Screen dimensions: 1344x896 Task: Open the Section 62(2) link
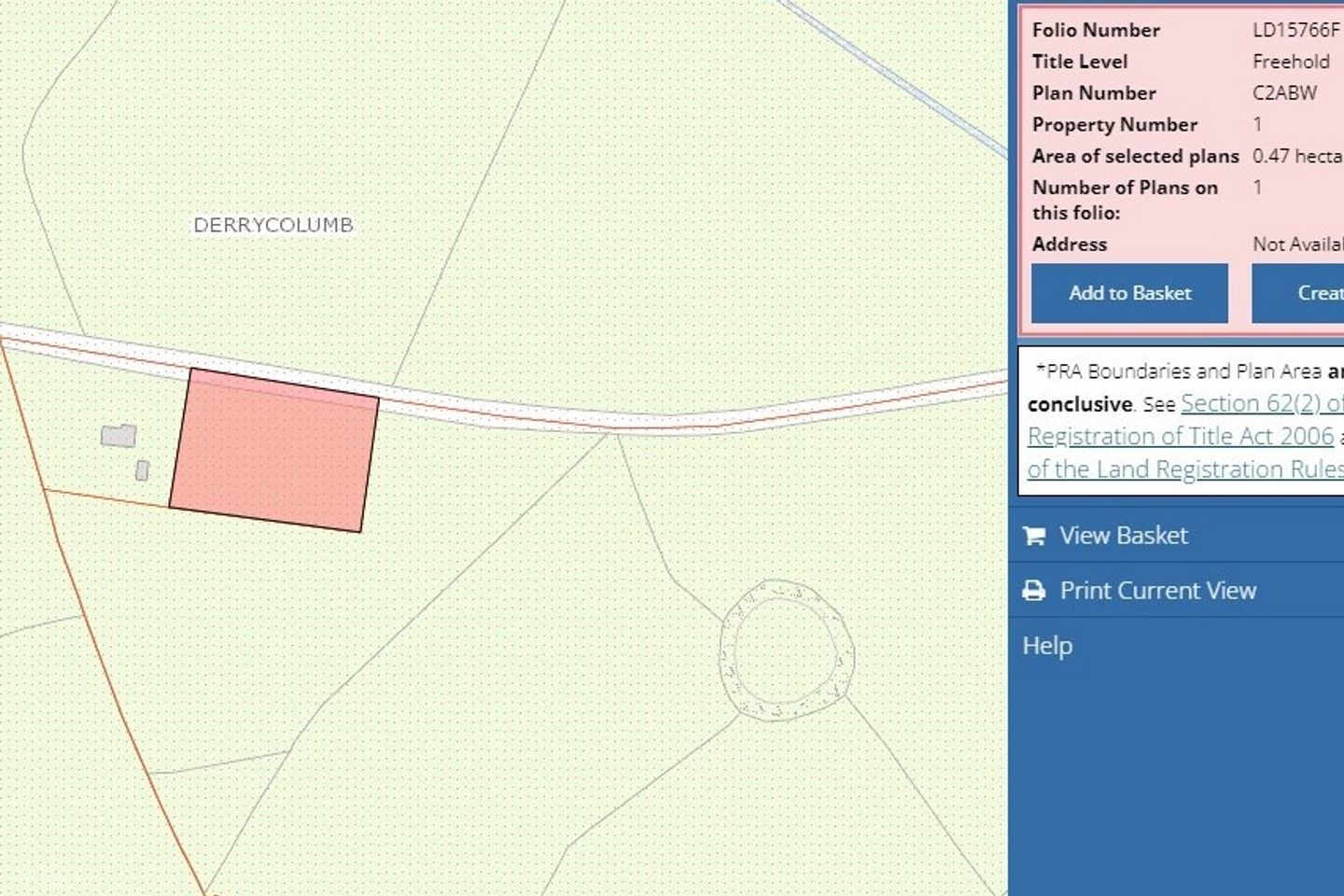1261,403
